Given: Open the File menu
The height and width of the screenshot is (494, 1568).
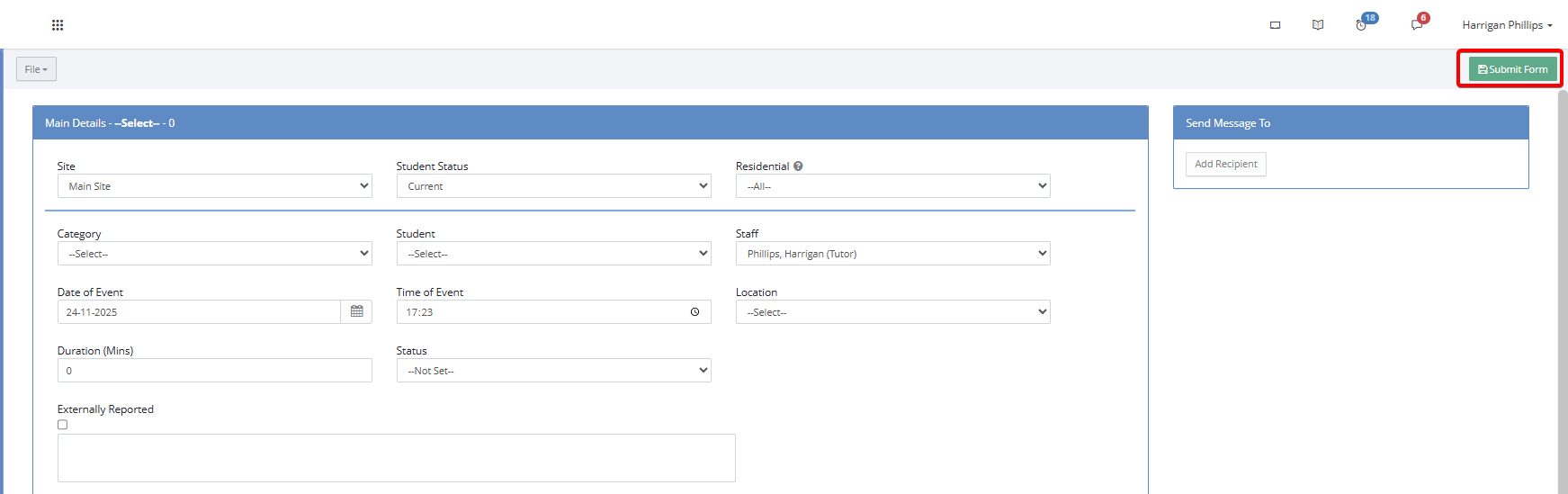Looking at the screenshot, I should click(36, 69).
